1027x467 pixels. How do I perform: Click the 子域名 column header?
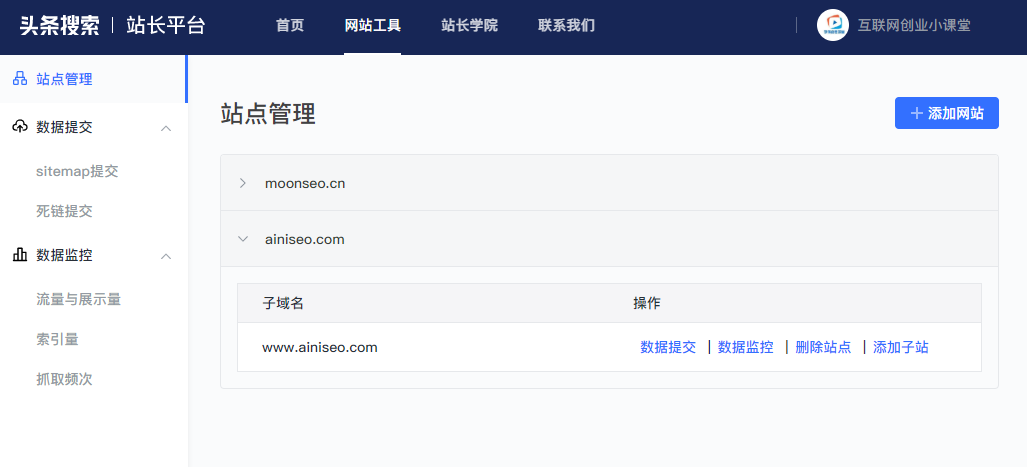[283, 303]
